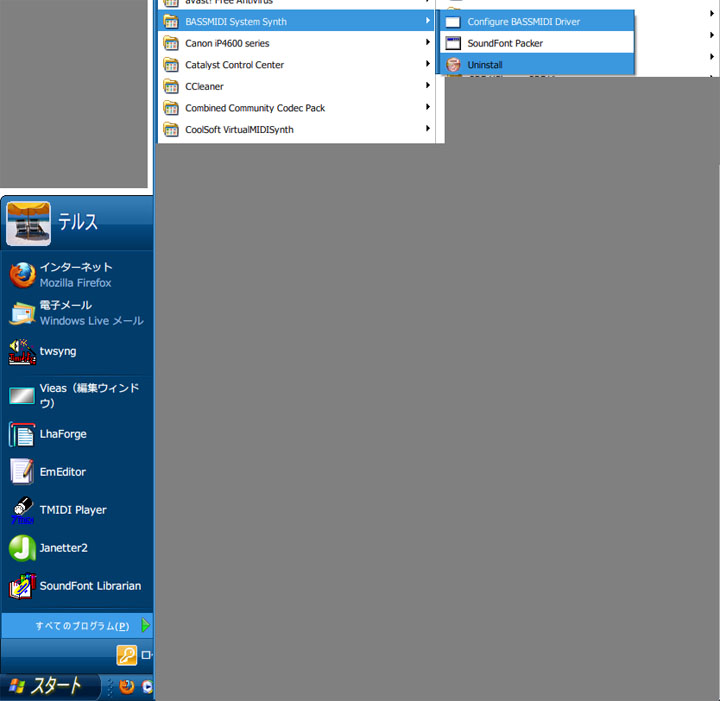
Task: Click the twsyng label
Action: (58, 352)
